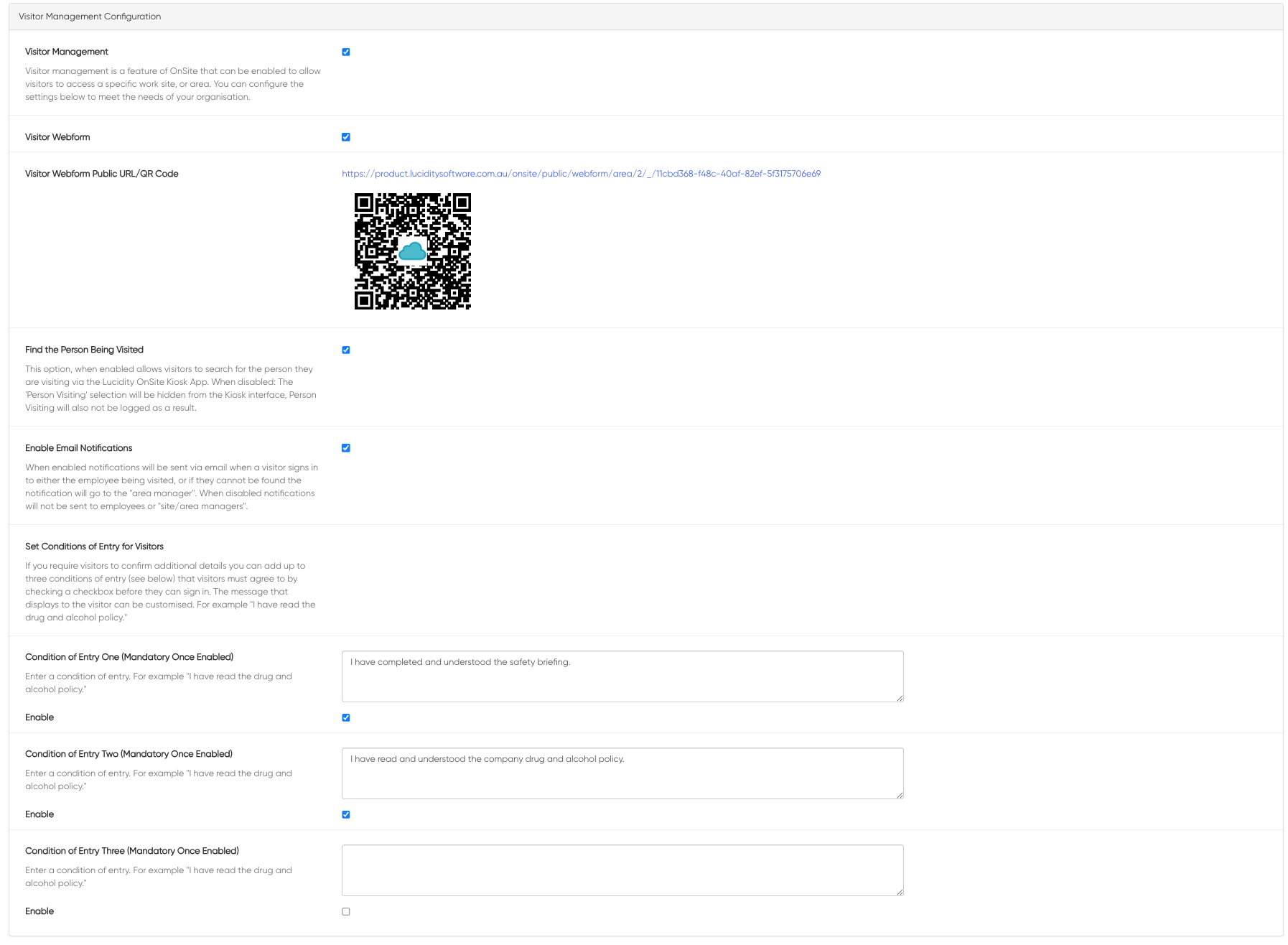Click the resize handle of Condition Two field
Screen dimensions: 1288x945
900,793
